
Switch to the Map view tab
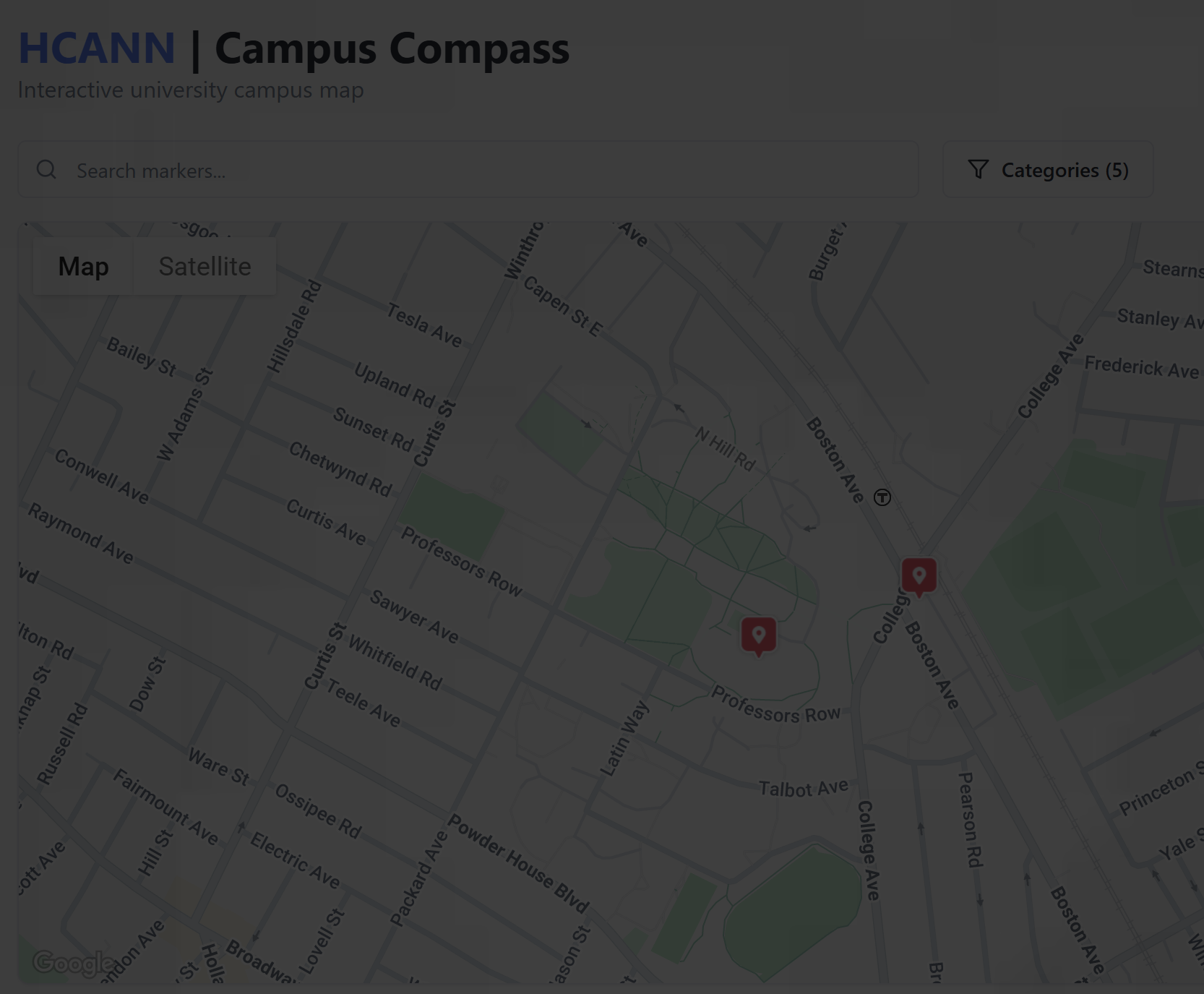click(x=83, y=266)
